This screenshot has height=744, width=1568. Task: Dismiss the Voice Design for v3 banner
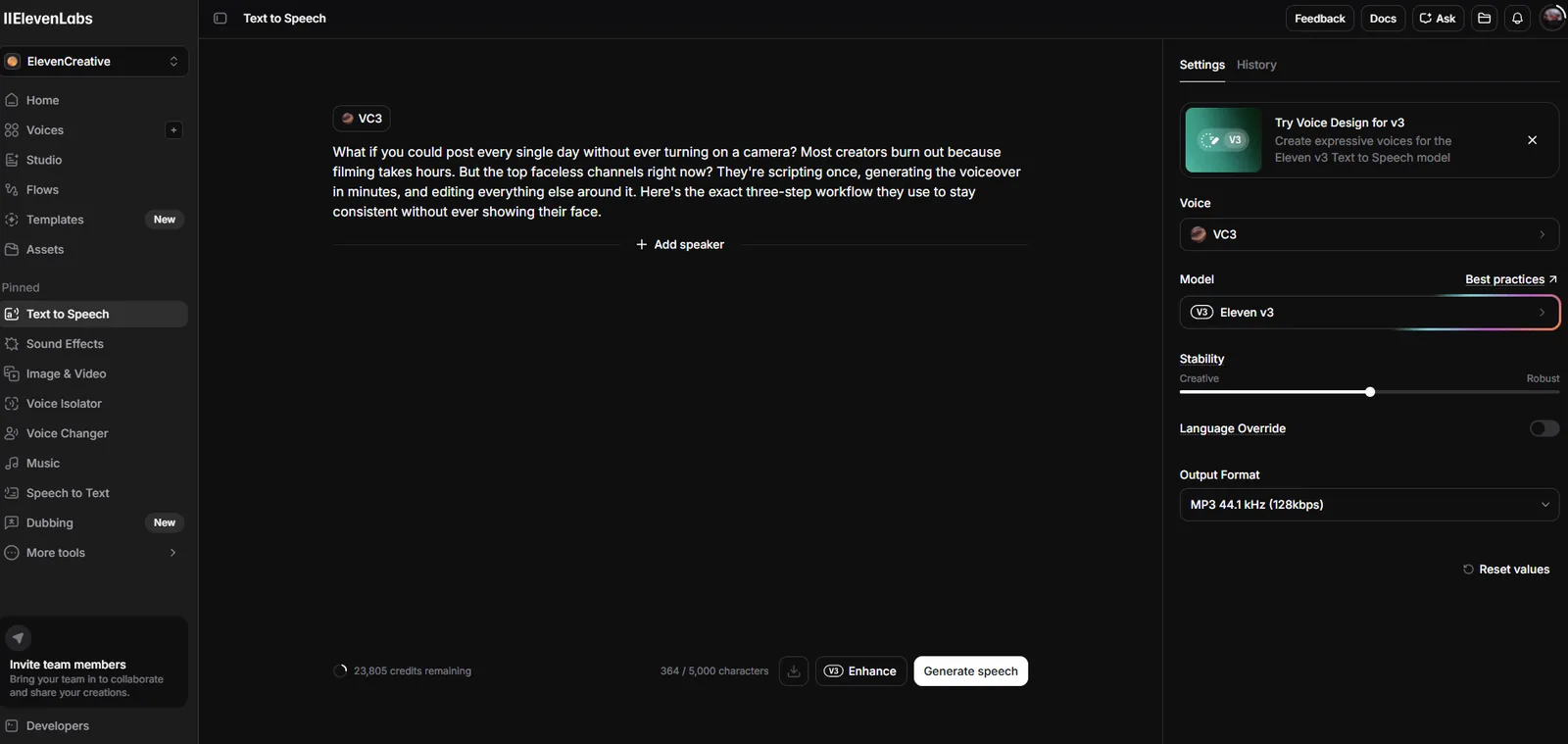[x=1533, y=140]
